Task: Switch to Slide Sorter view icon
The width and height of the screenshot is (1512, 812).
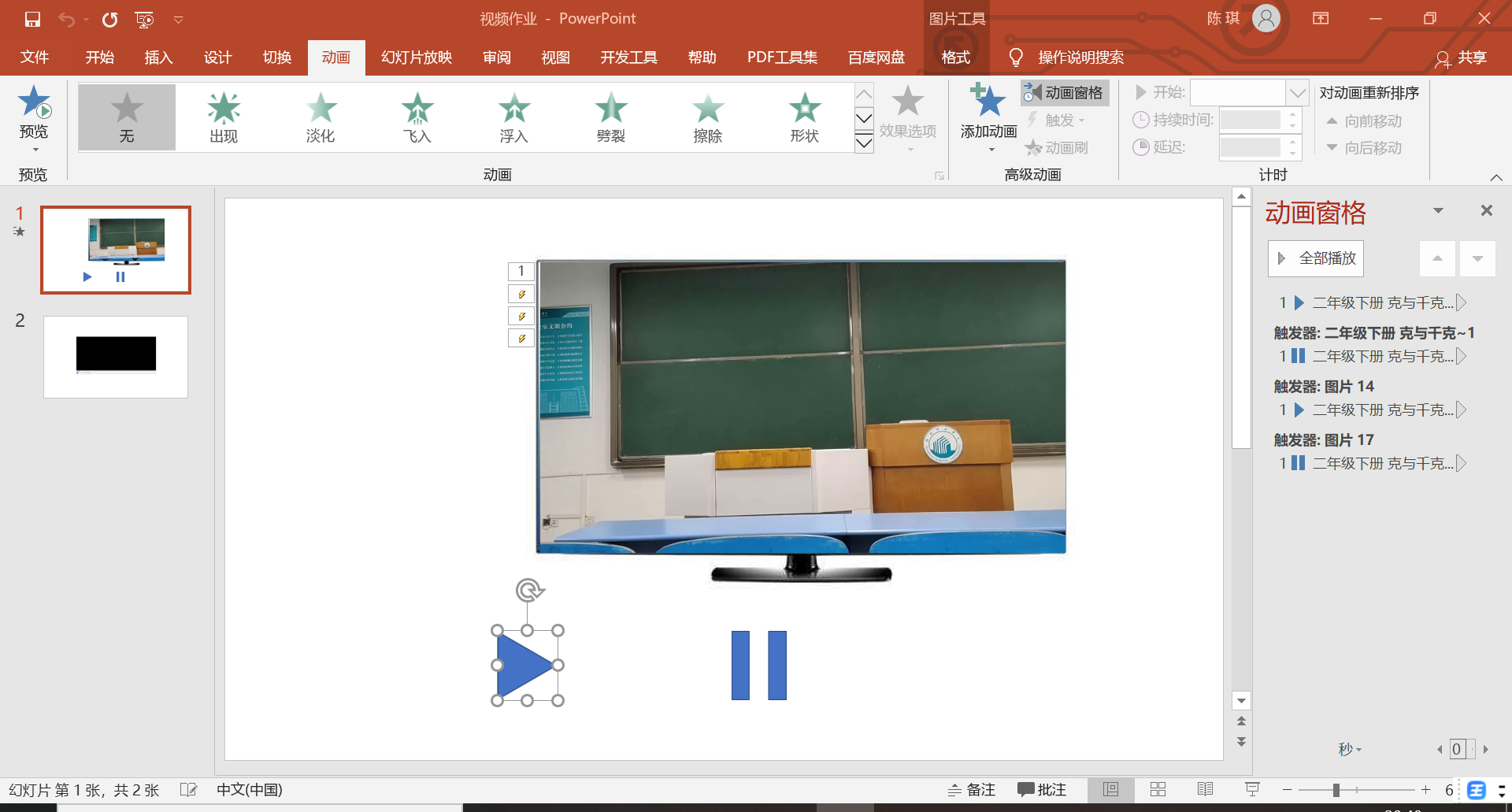Action: [1158, 789]
